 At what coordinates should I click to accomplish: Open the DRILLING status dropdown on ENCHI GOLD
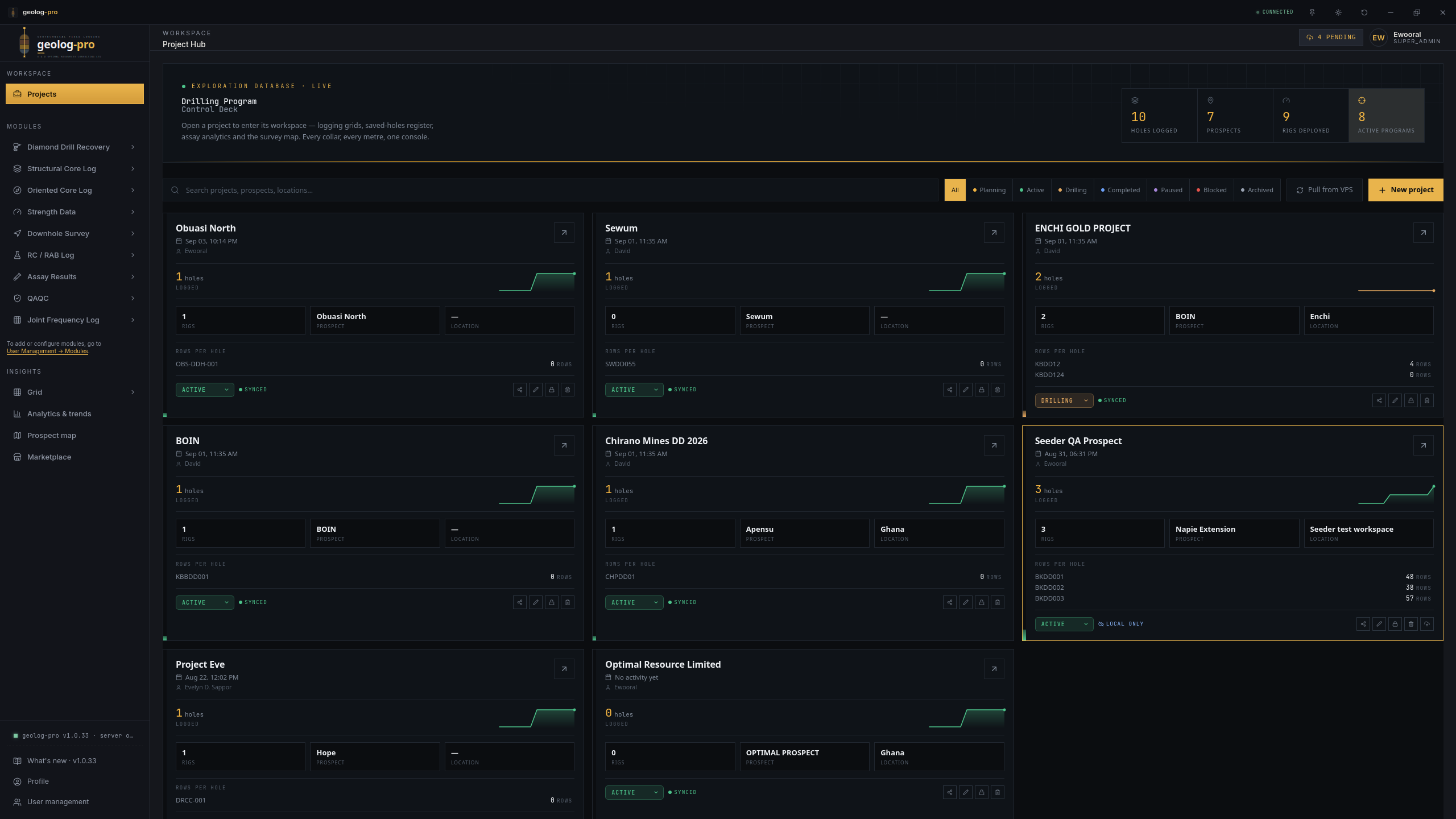[1064, 400]
